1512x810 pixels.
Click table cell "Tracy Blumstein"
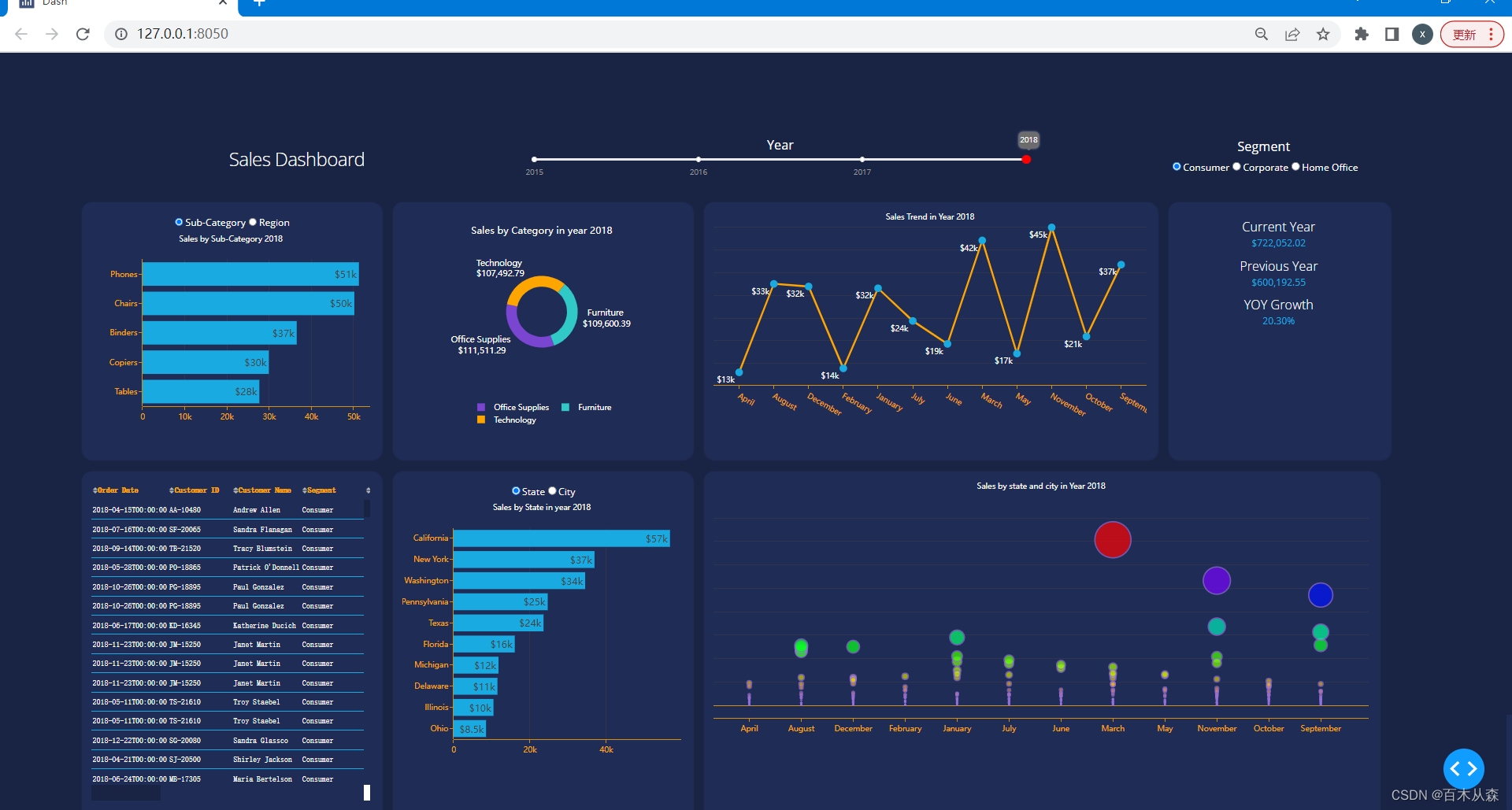coord(262,549)
